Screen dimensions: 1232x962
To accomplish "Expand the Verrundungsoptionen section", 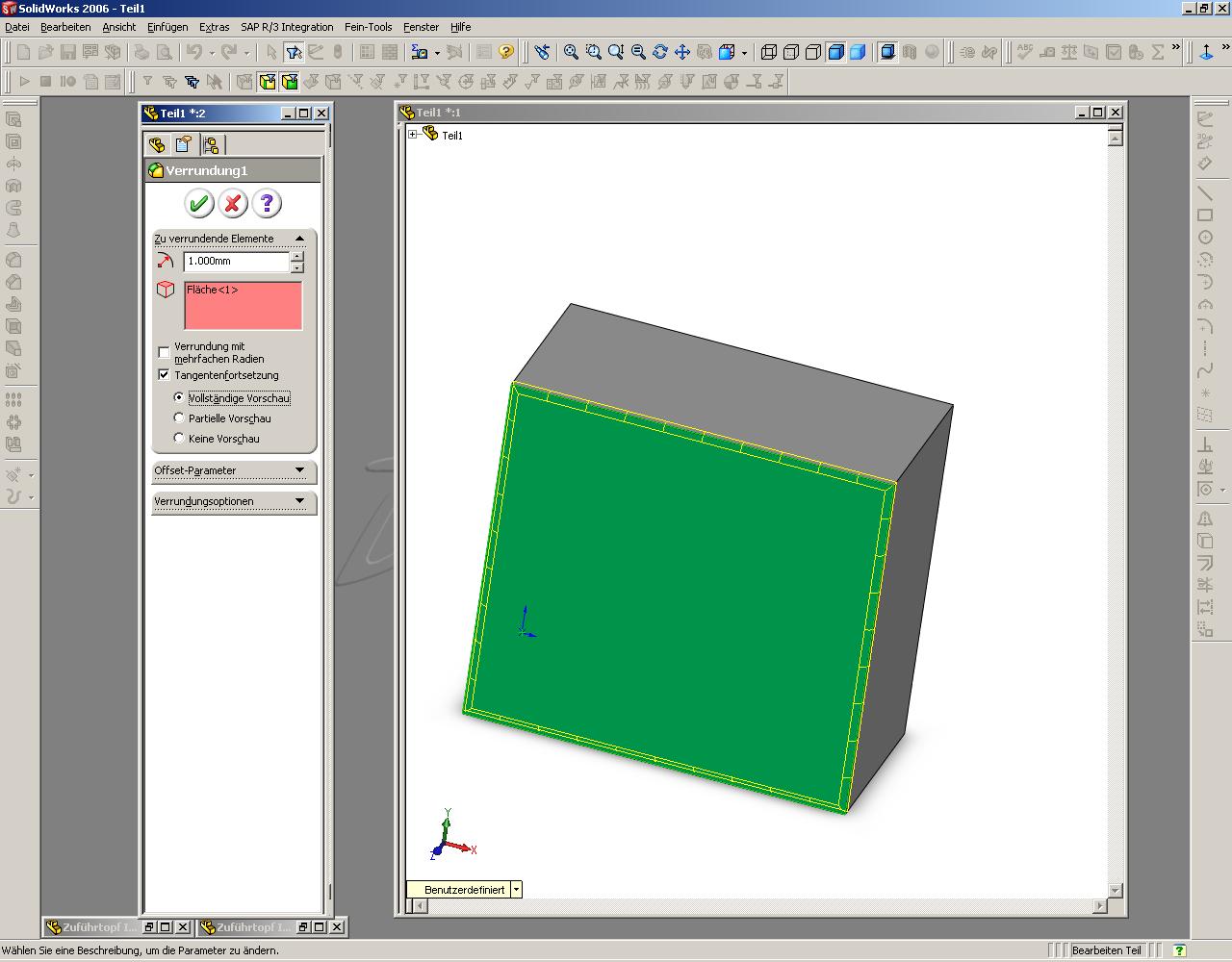I will (299, 501).
